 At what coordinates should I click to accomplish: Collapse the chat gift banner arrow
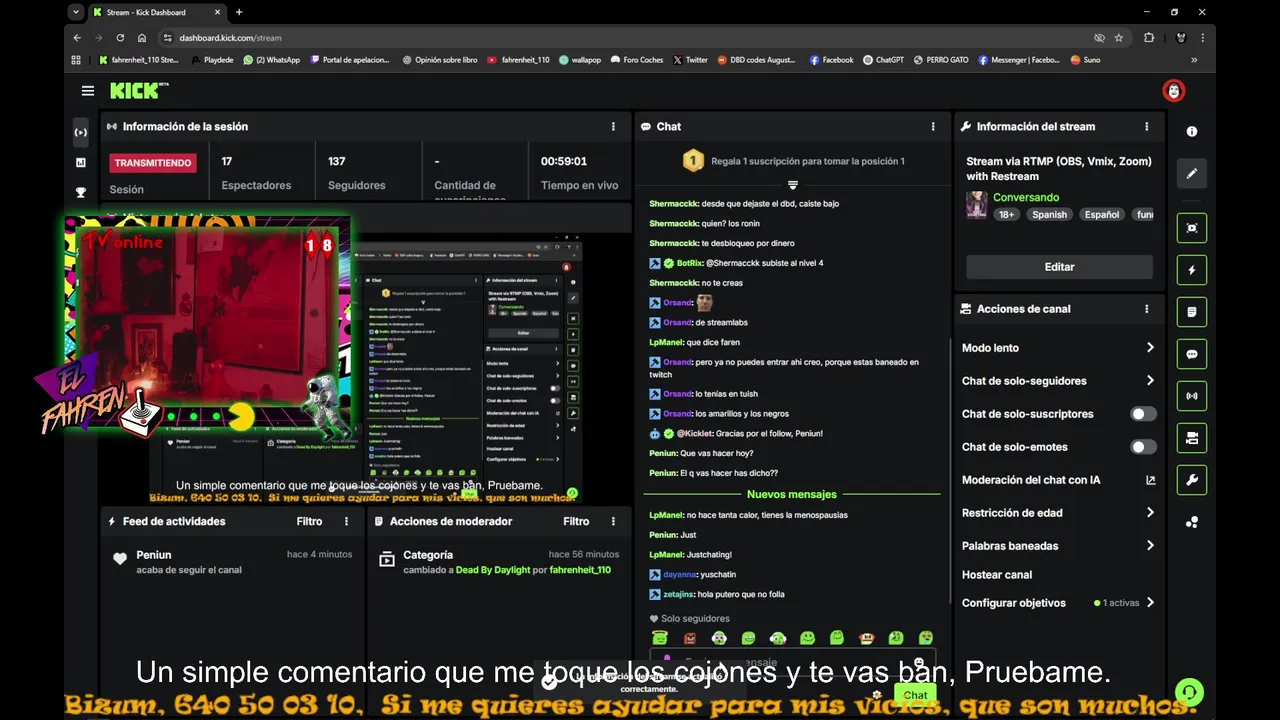click(x=792, y=185)
